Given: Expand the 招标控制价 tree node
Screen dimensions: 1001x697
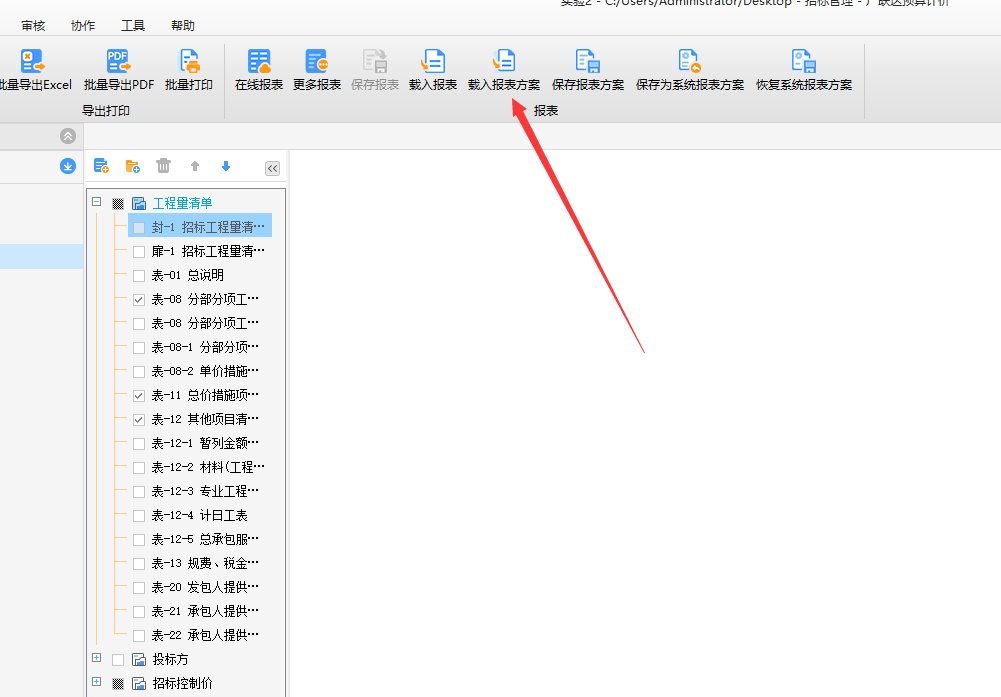Looking at the screenshot, I should 96,683.
